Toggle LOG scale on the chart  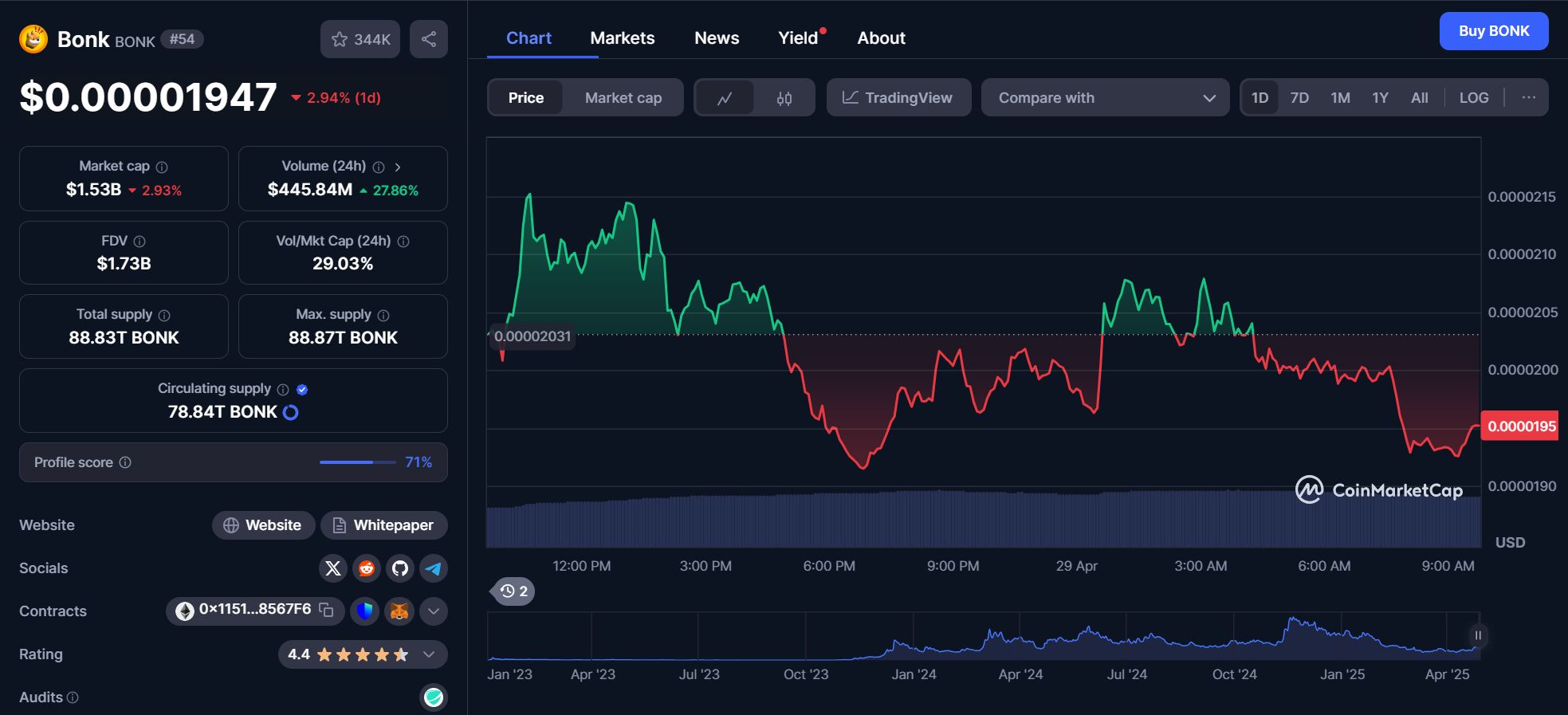coord(1473,98)
